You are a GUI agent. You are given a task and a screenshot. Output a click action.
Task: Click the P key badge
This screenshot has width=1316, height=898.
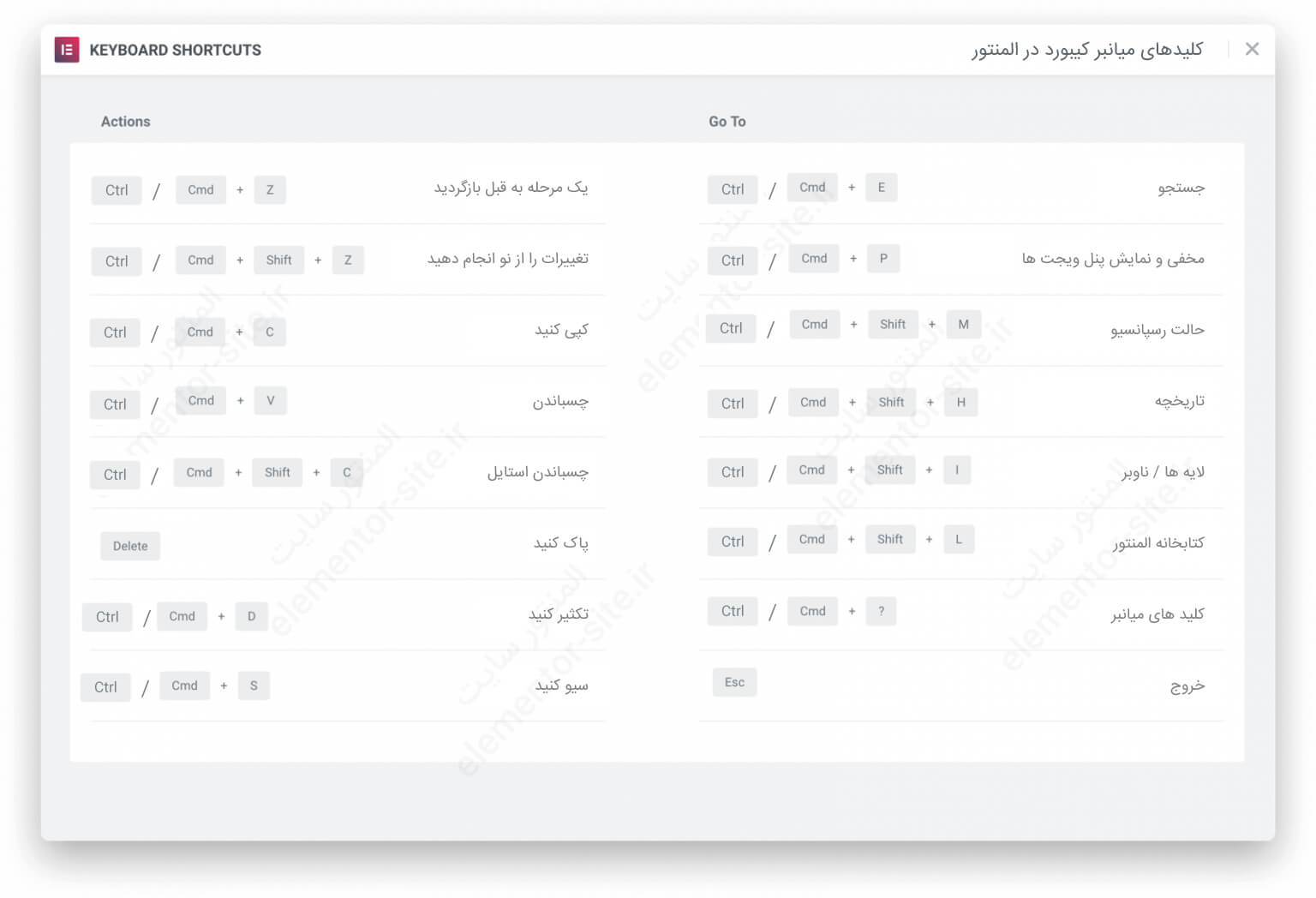883,258
